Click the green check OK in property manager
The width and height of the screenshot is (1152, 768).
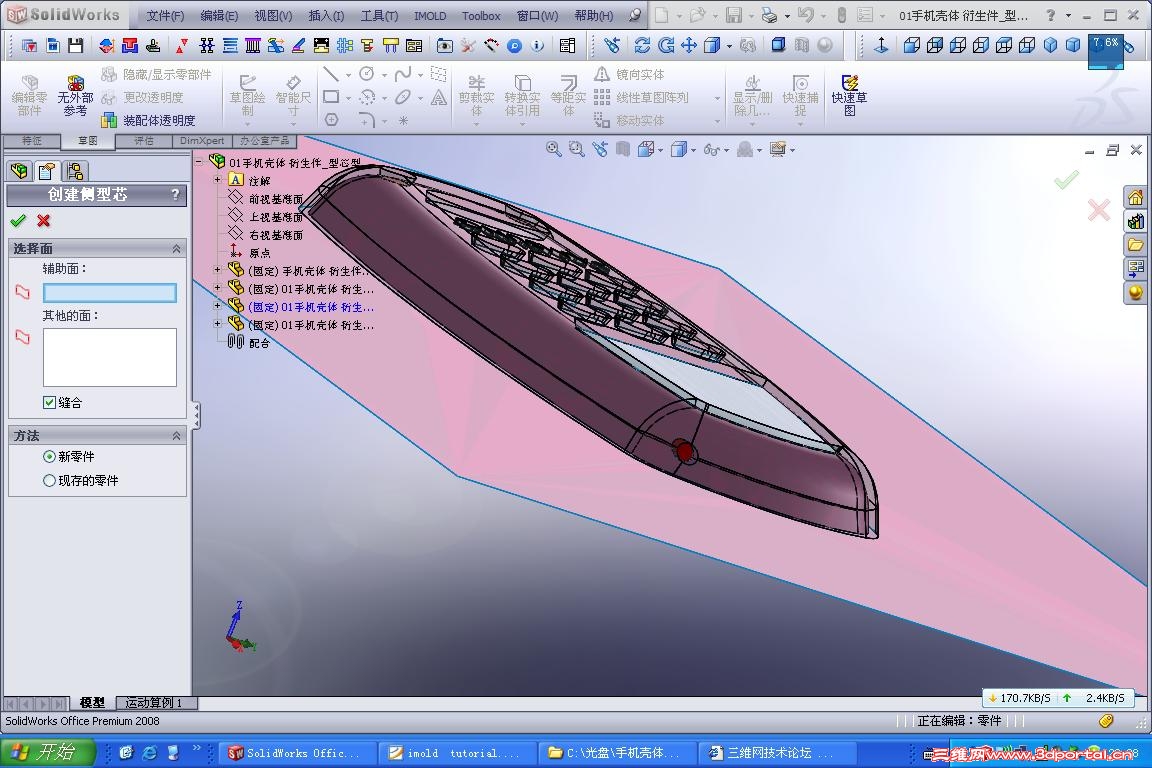click(18, 220)
